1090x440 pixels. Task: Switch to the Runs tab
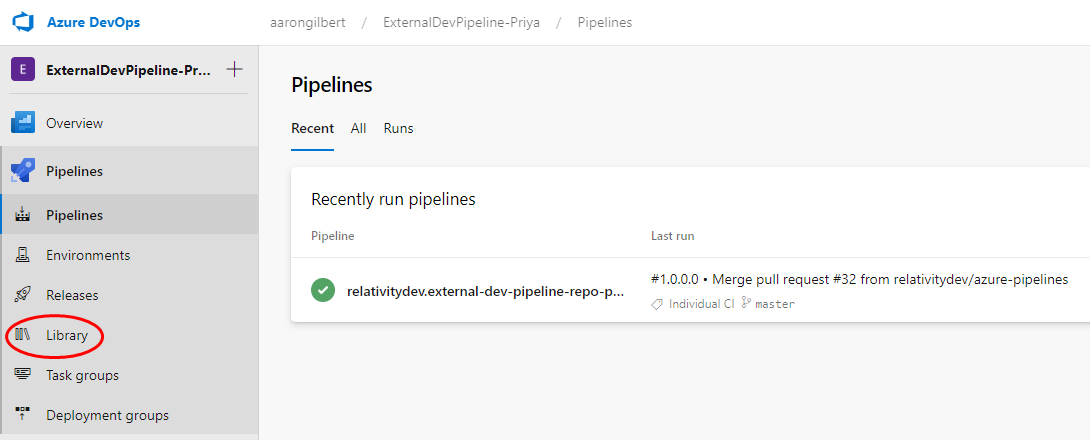[x=398, y=128]
